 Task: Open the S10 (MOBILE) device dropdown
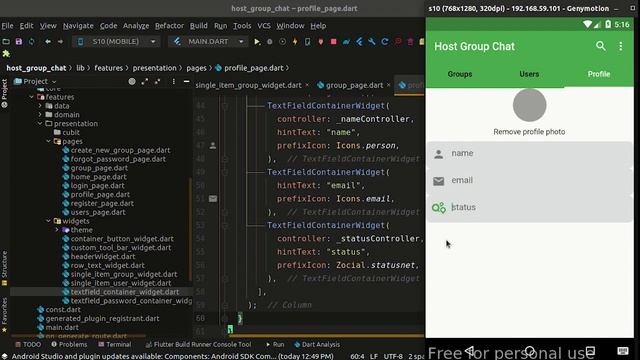click(x=116, y=42)
